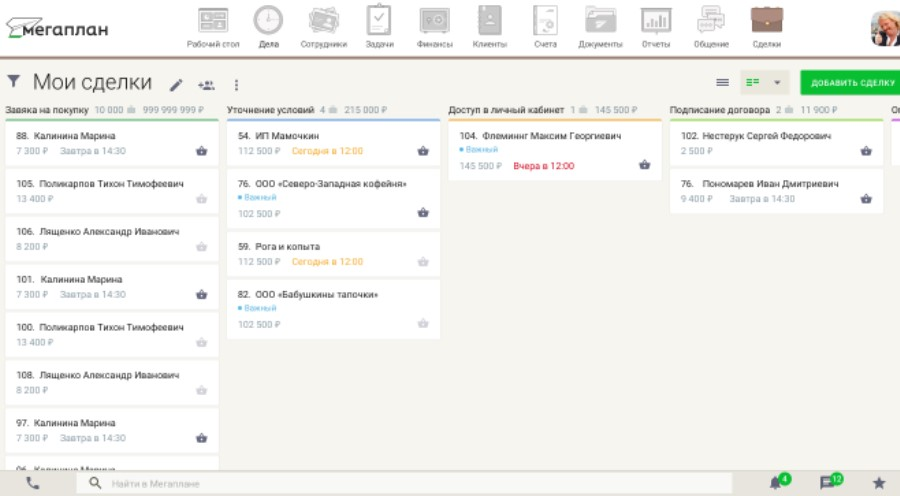This screenshot has width=900, height=496.
Task: Open the Сотрудники section icon
Action: [x=323, y=22]
